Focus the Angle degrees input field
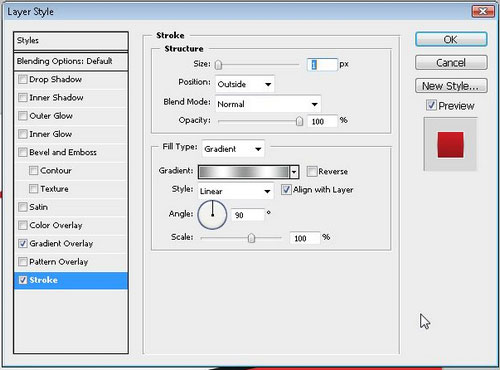Viewport: 500px width, 370px height. [x=247, y=215]
